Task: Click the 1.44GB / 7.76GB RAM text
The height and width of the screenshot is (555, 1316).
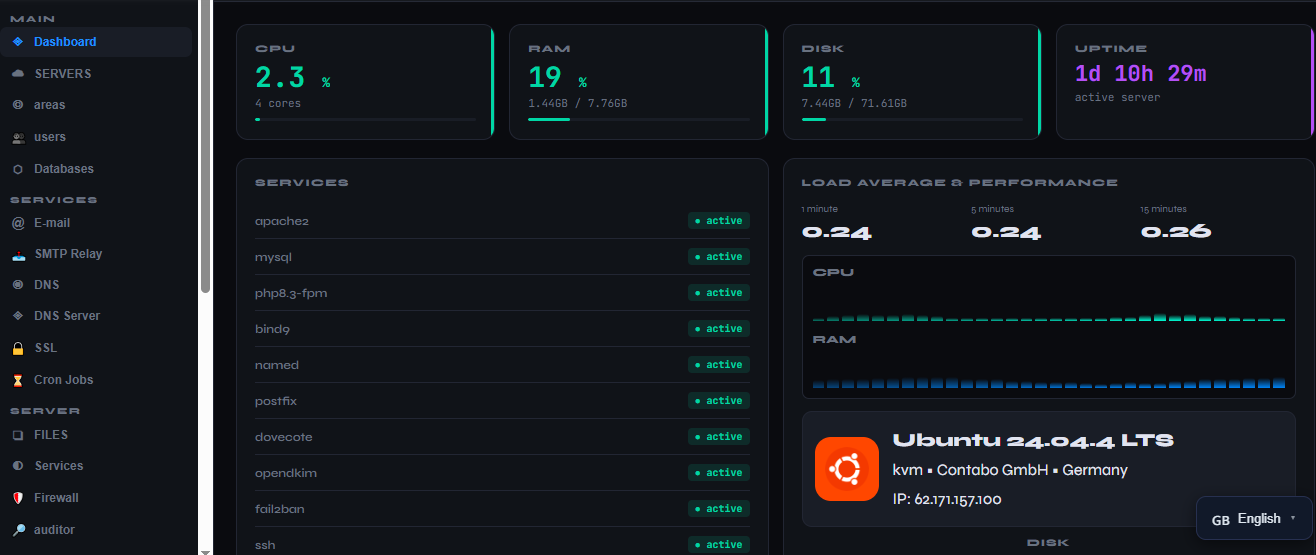Action: pos(578,103)
